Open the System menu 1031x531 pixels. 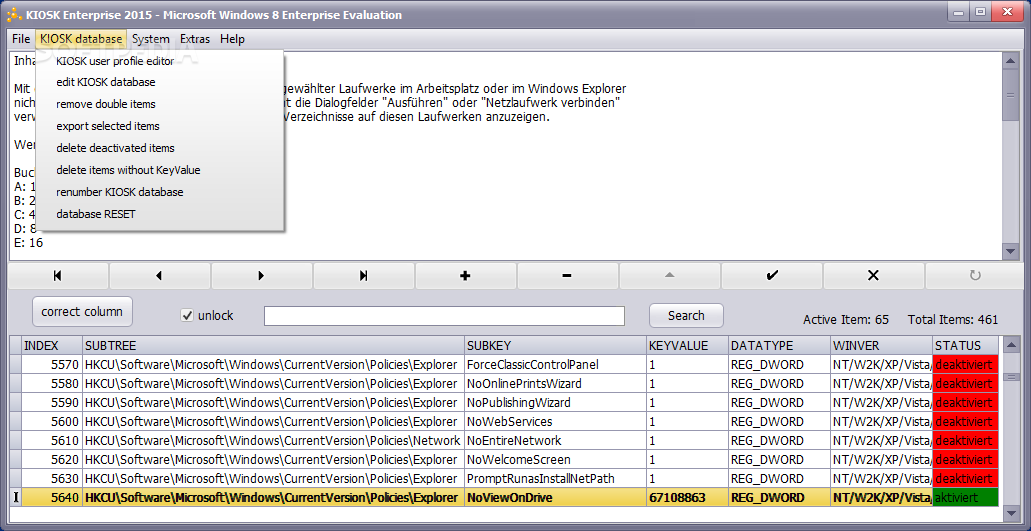[151, 39]
